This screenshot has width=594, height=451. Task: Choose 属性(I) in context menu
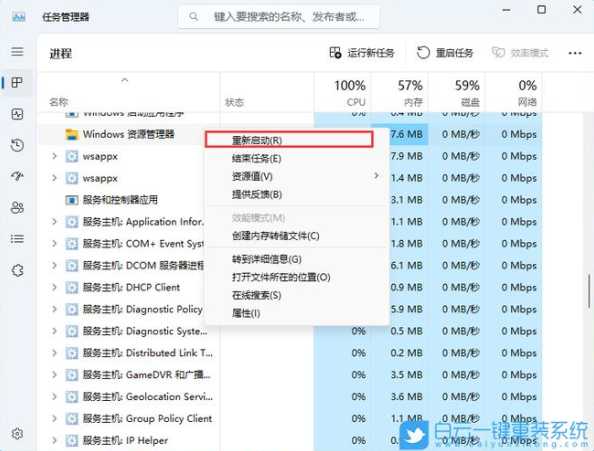(x=297, y=313)
